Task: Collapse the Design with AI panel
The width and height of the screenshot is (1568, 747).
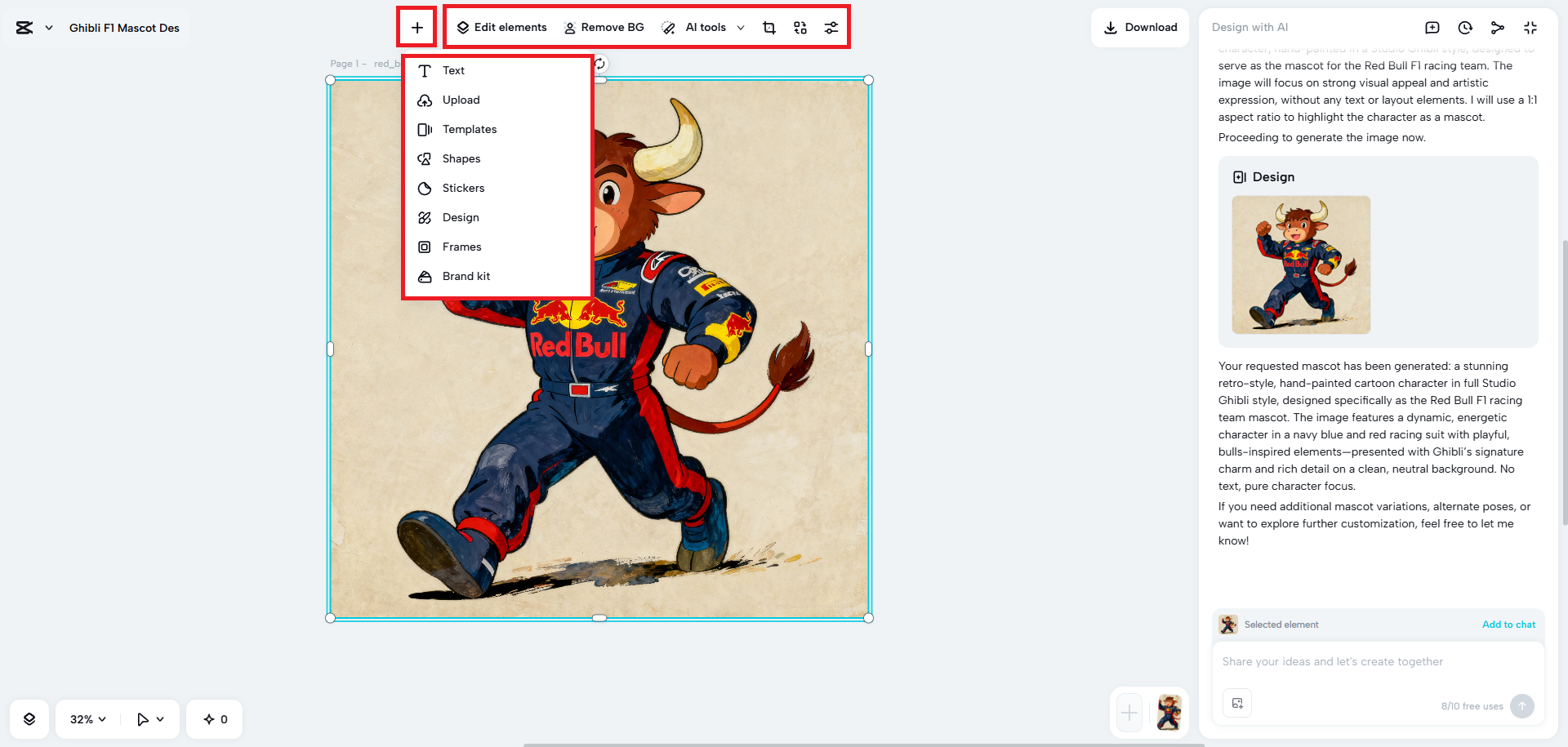Action: pyautogui.click(x=1530, y=27)
